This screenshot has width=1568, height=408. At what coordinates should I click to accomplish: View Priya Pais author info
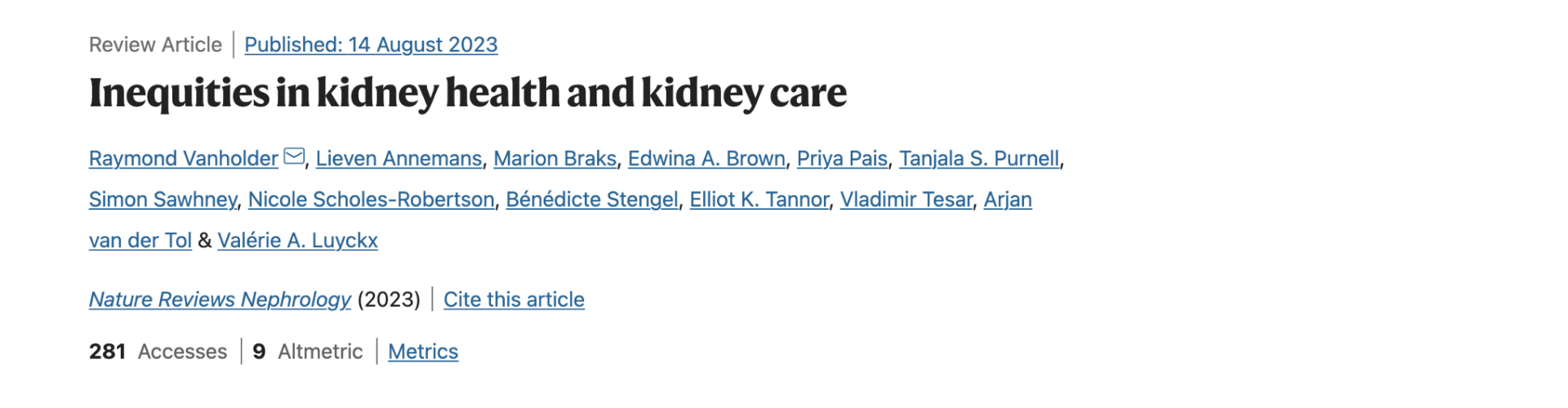(x=842, y=158)
